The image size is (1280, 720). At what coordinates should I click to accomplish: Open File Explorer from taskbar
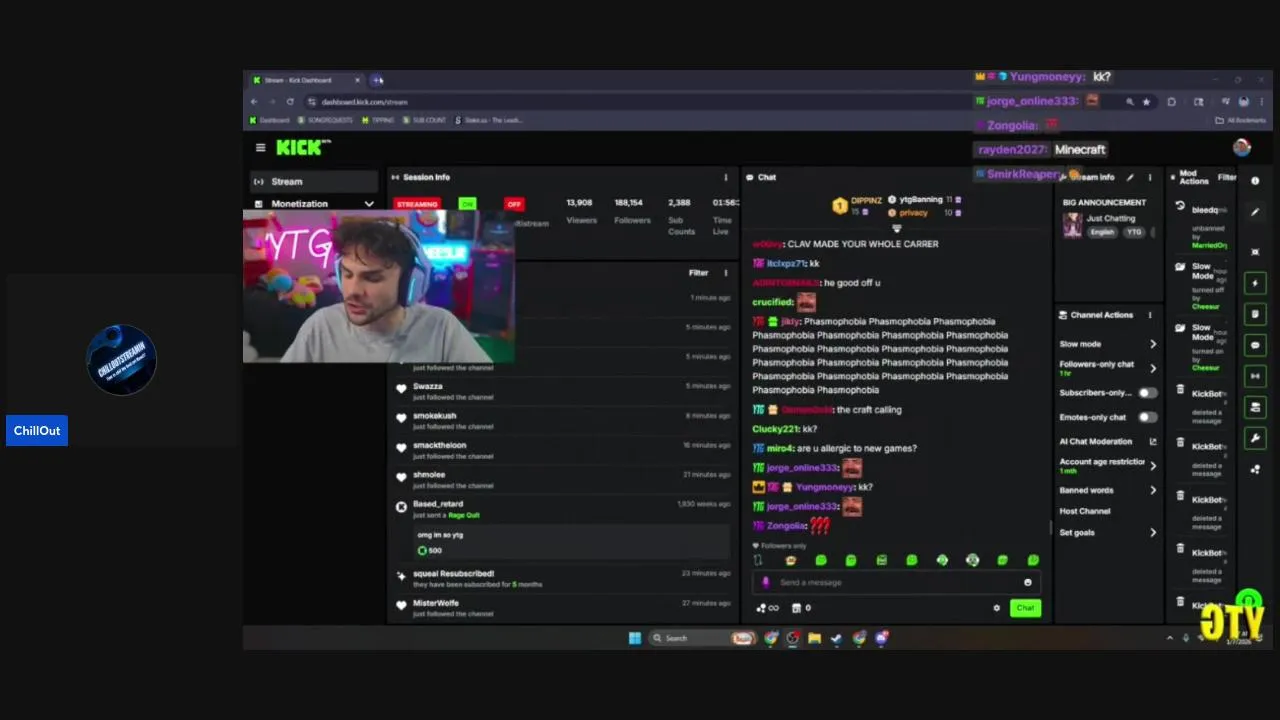click(814, 638)
